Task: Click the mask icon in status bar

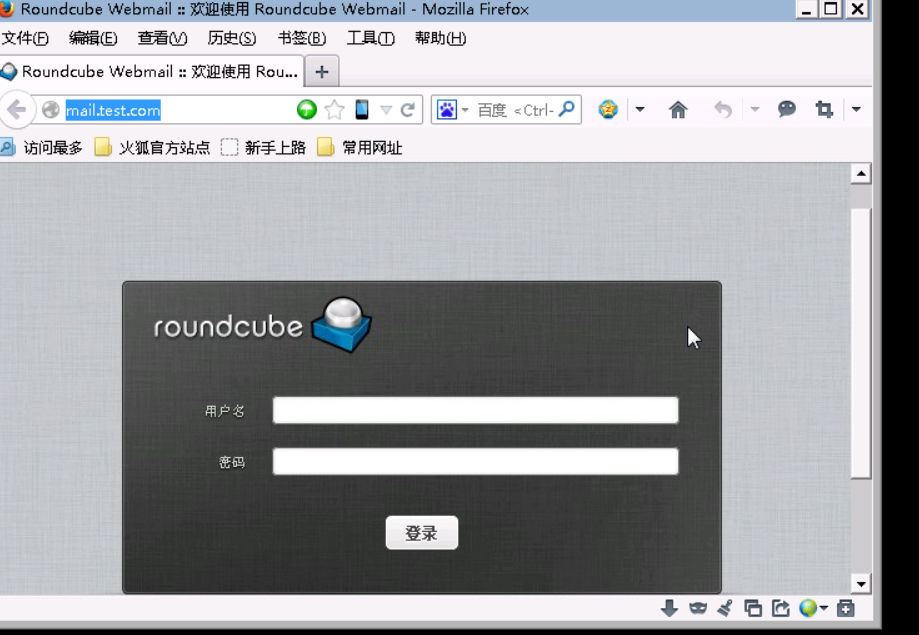Action: (x=697, y=608)
